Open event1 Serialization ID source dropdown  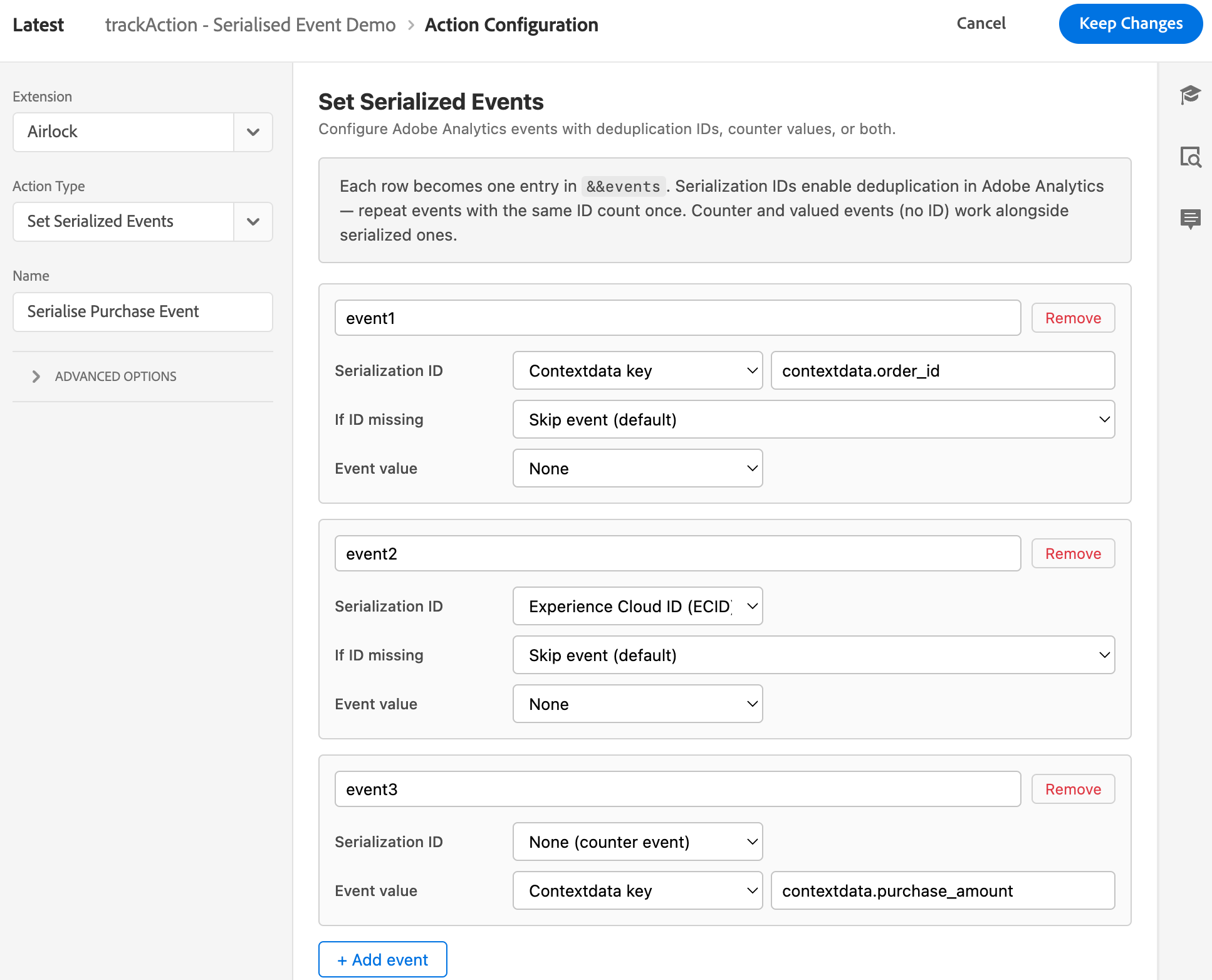pos(637,370)
